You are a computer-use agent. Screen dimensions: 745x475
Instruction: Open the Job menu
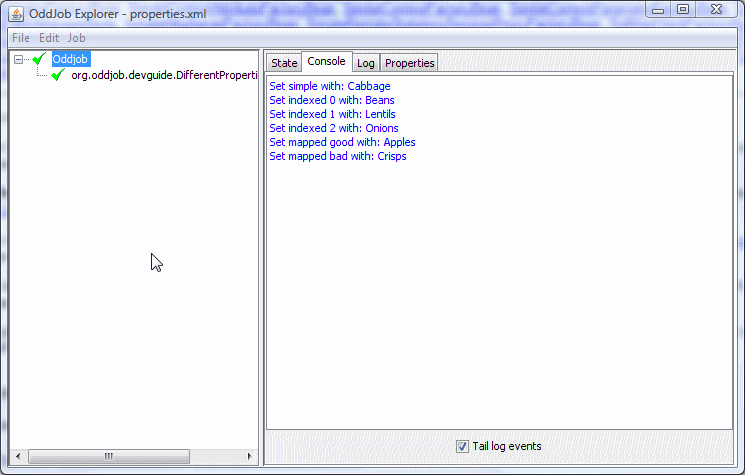pyautogui.click(x=77, y=37)
